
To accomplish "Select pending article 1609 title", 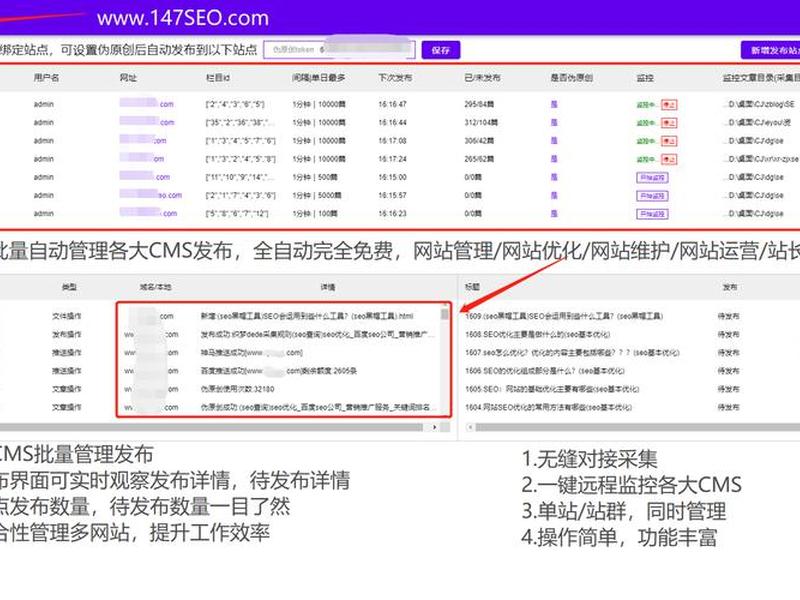I will point(564,316).
